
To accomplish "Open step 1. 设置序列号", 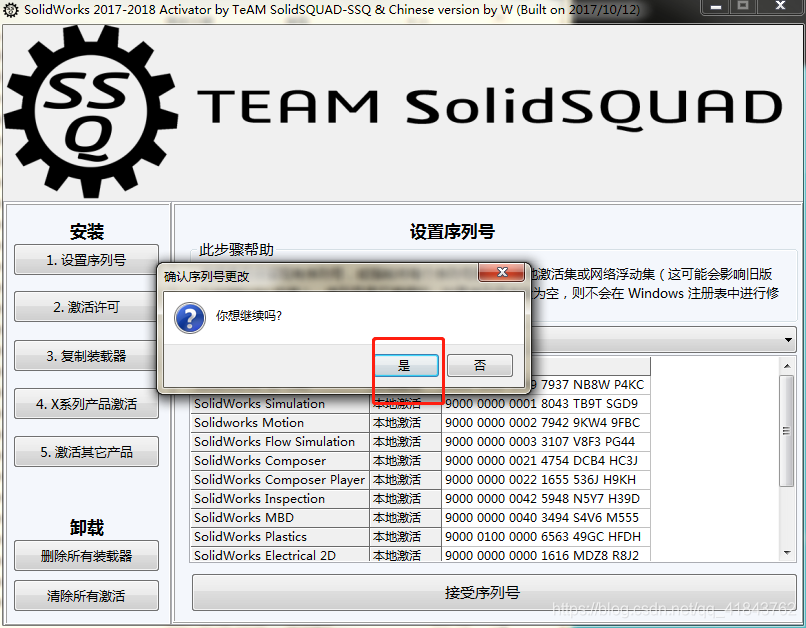I will [86, 260].
